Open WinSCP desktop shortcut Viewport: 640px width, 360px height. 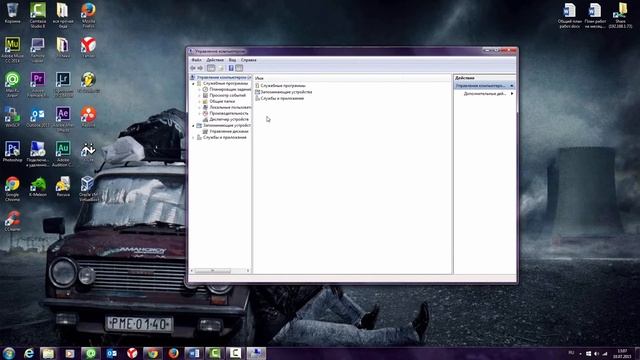12,117
